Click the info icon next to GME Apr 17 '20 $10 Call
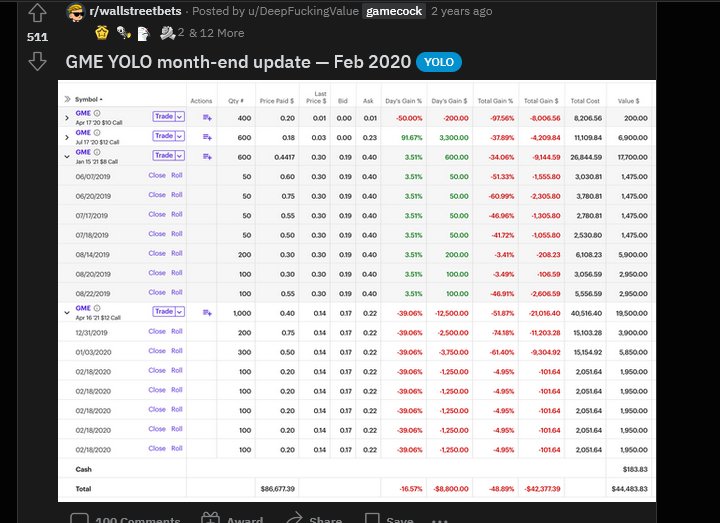720x523 pixels. coord(97,113)
